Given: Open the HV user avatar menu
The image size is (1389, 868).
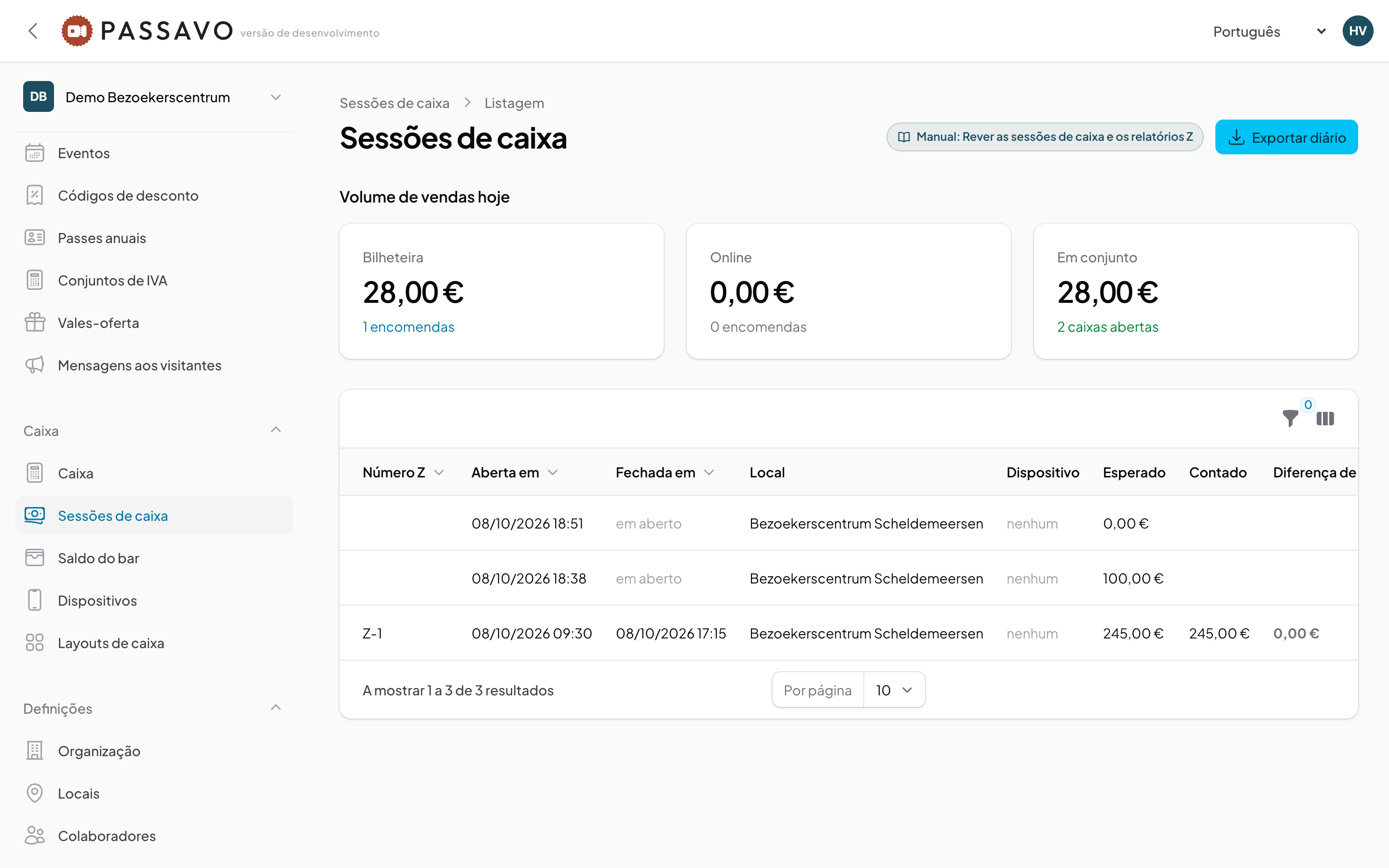Looking at the screenshot, I should click(x=1358, y=31).
